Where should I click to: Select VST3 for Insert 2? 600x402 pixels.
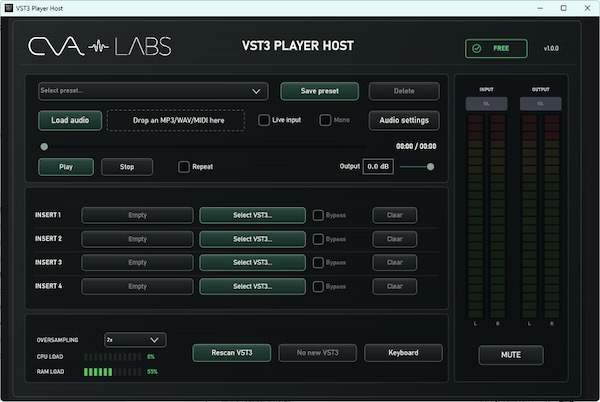coord(253,239)
